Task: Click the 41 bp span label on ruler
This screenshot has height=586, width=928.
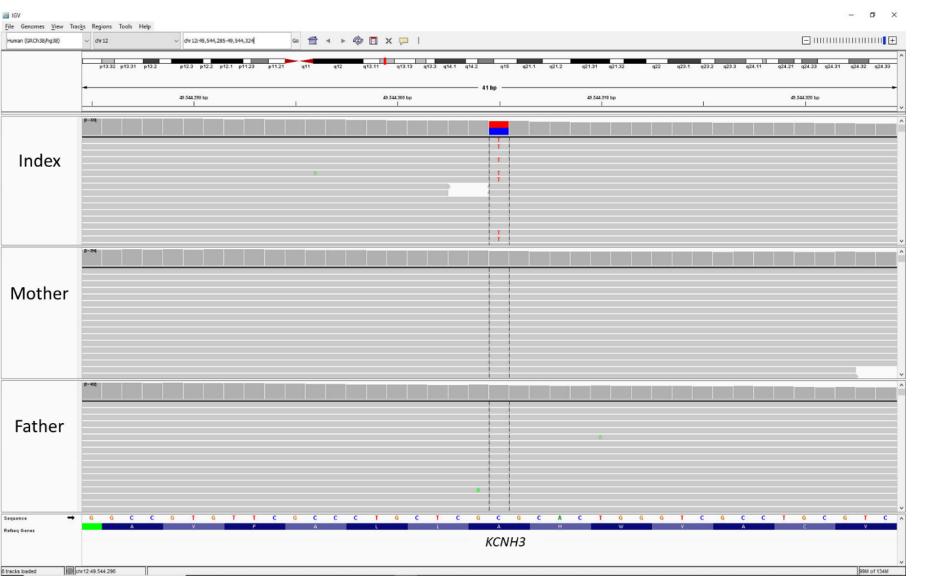Action: pyautogui.click(x=489, y=88)
